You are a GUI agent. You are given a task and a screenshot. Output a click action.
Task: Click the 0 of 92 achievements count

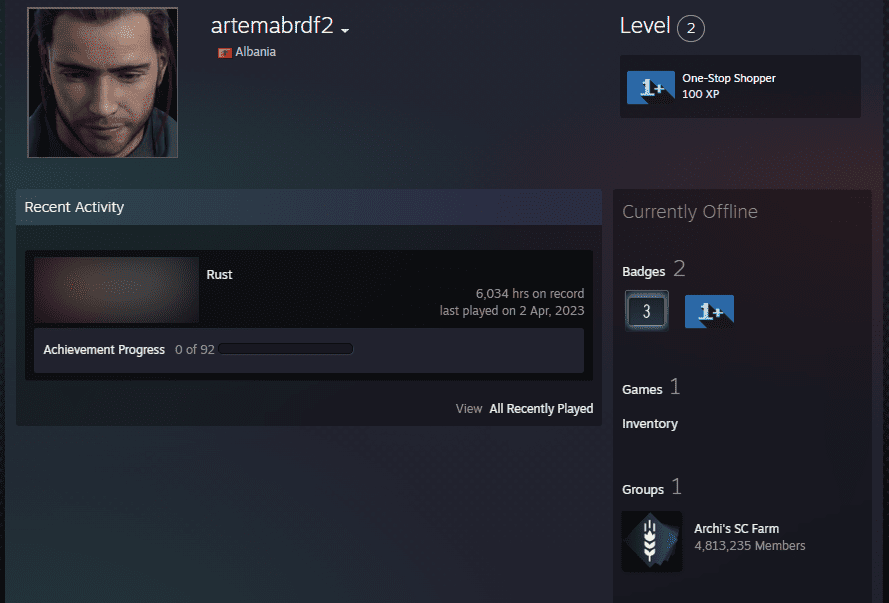tap(194, 350)
